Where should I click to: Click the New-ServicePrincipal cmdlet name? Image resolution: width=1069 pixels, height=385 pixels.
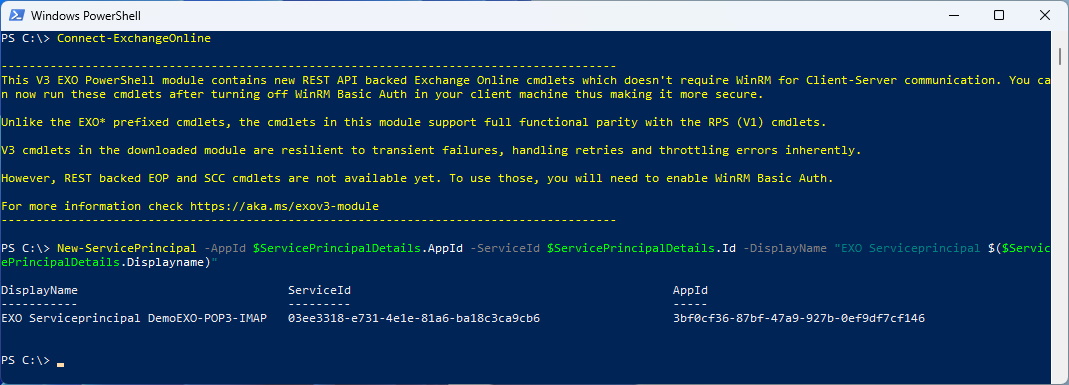127,248
